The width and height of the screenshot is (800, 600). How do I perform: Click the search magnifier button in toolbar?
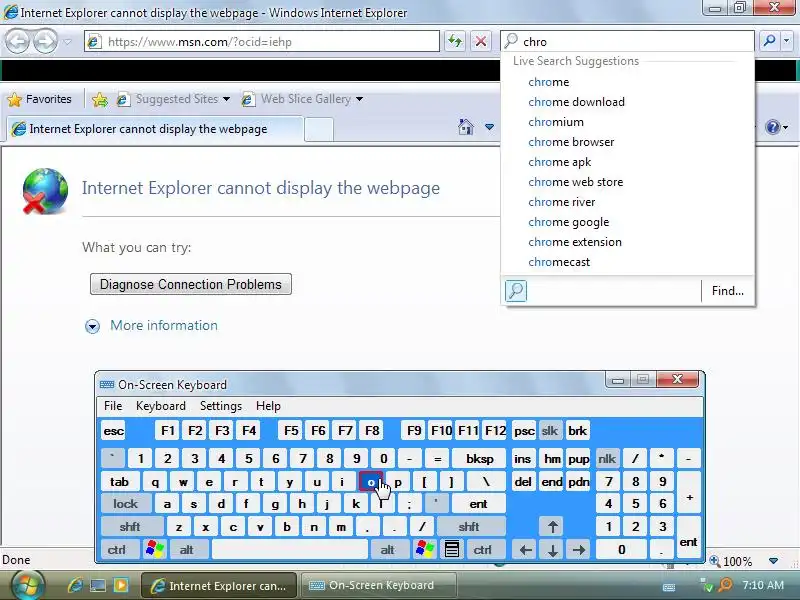pyautogui.click(x=769, y=41)
